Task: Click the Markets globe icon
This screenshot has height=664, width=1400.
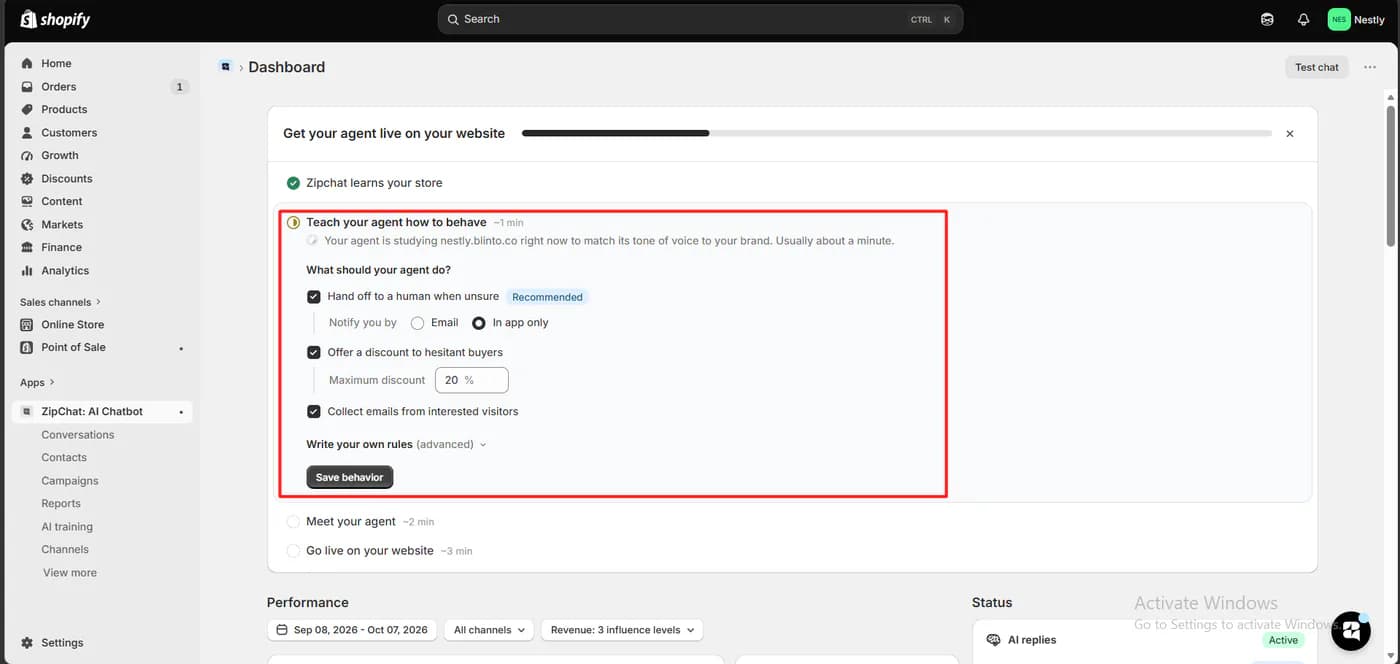Action: pyautogui.click(x=27, y=224)
